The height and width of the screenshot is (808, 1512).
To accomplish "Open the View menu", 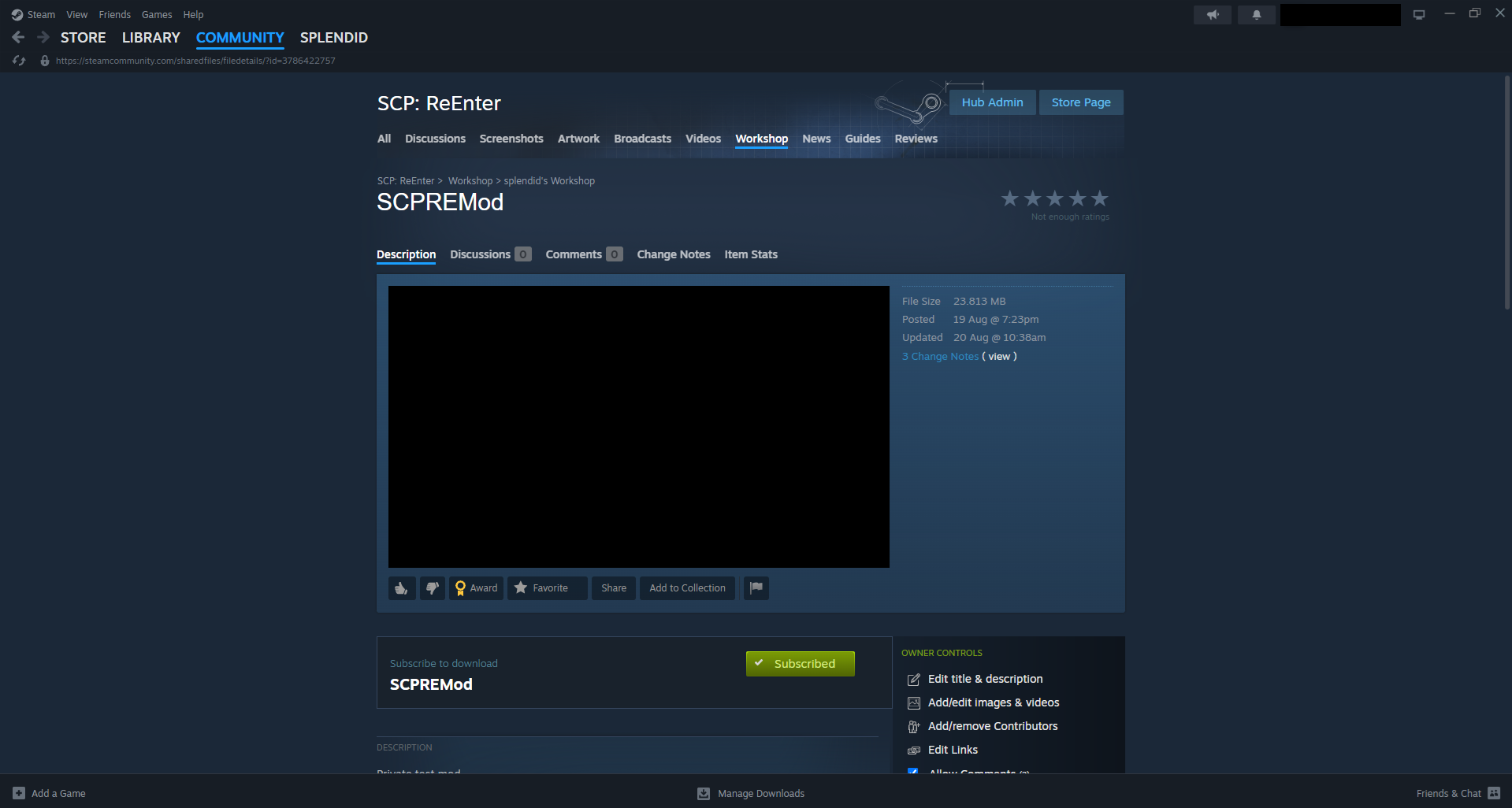I will tap(77, 14).
